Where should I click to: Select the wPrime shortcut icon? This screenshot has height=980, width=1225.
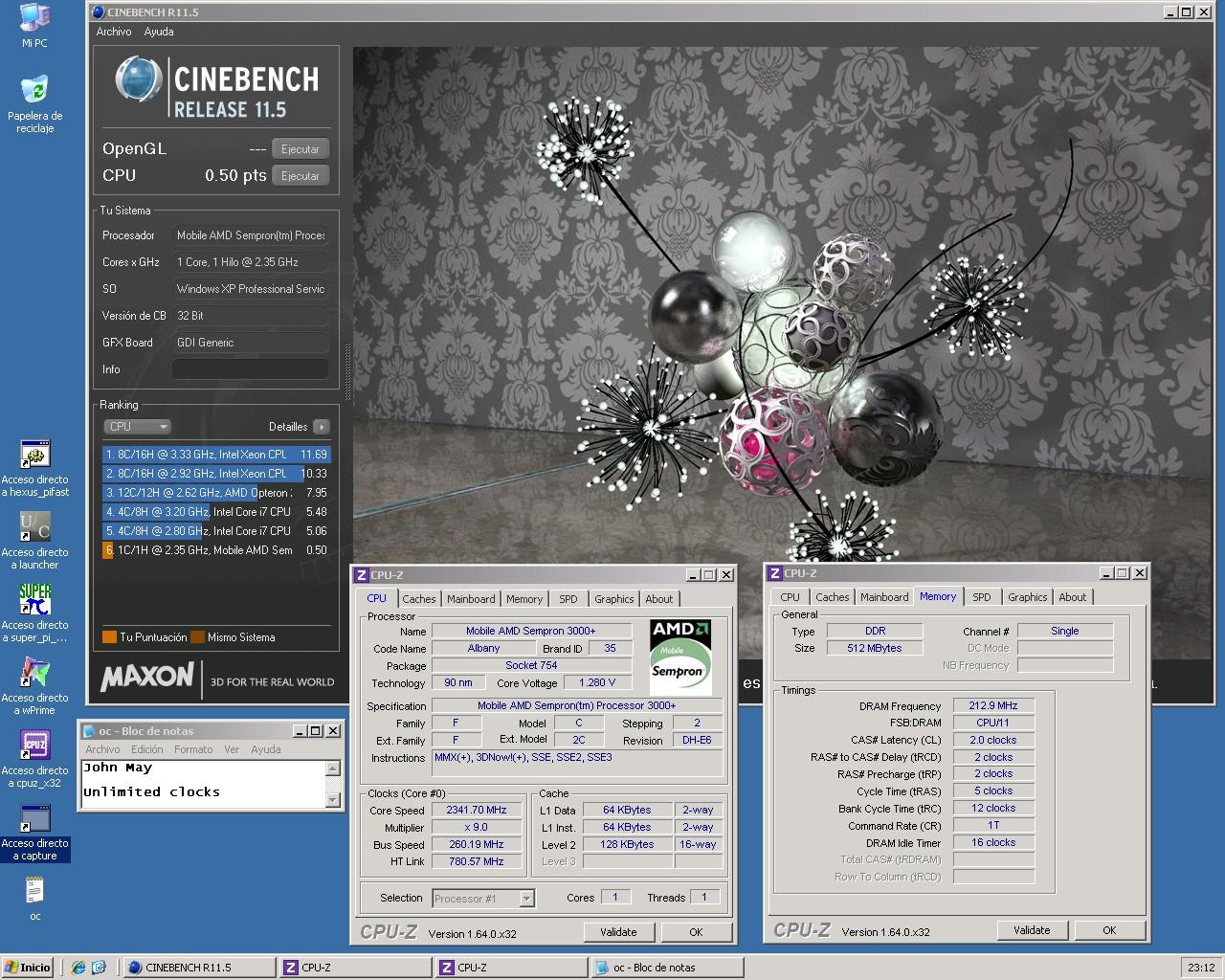tap(34, 672)
